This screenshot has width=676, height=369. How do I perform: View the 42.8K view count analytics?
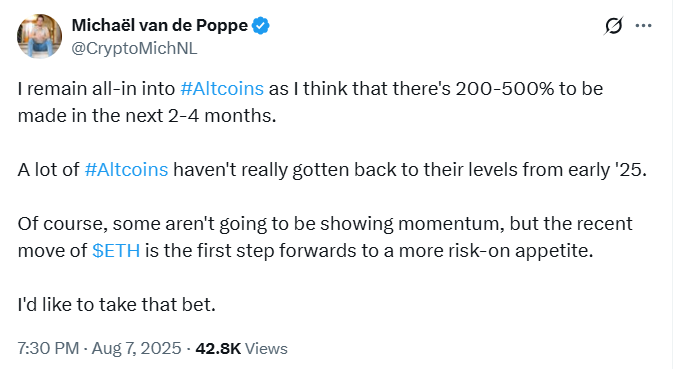tap(218, 348)
